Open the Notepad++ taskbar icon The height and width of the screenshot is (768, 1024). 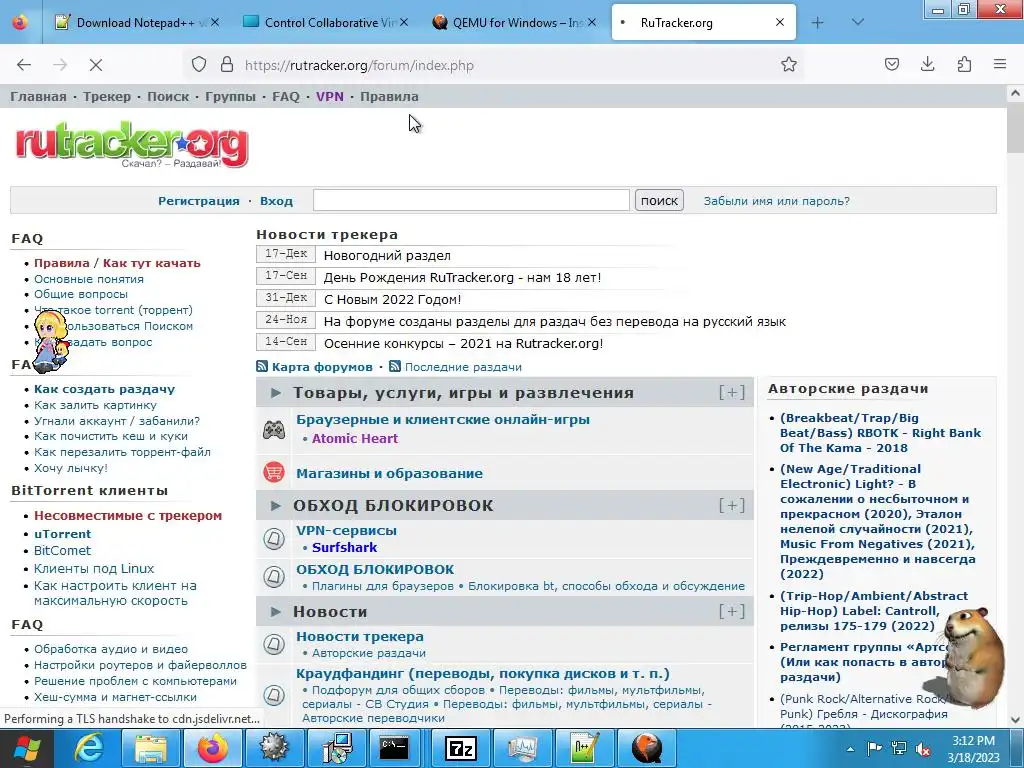pos(584,748)
